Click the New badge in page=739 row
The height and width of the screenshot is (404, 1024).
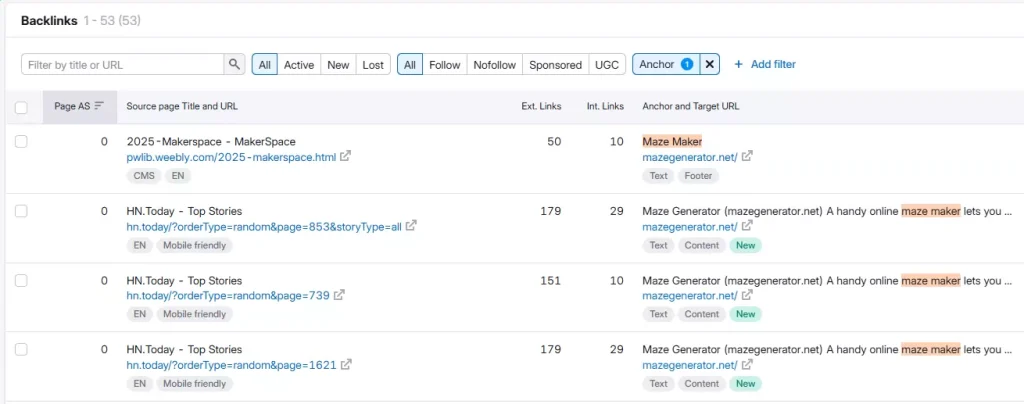point(745,315)
